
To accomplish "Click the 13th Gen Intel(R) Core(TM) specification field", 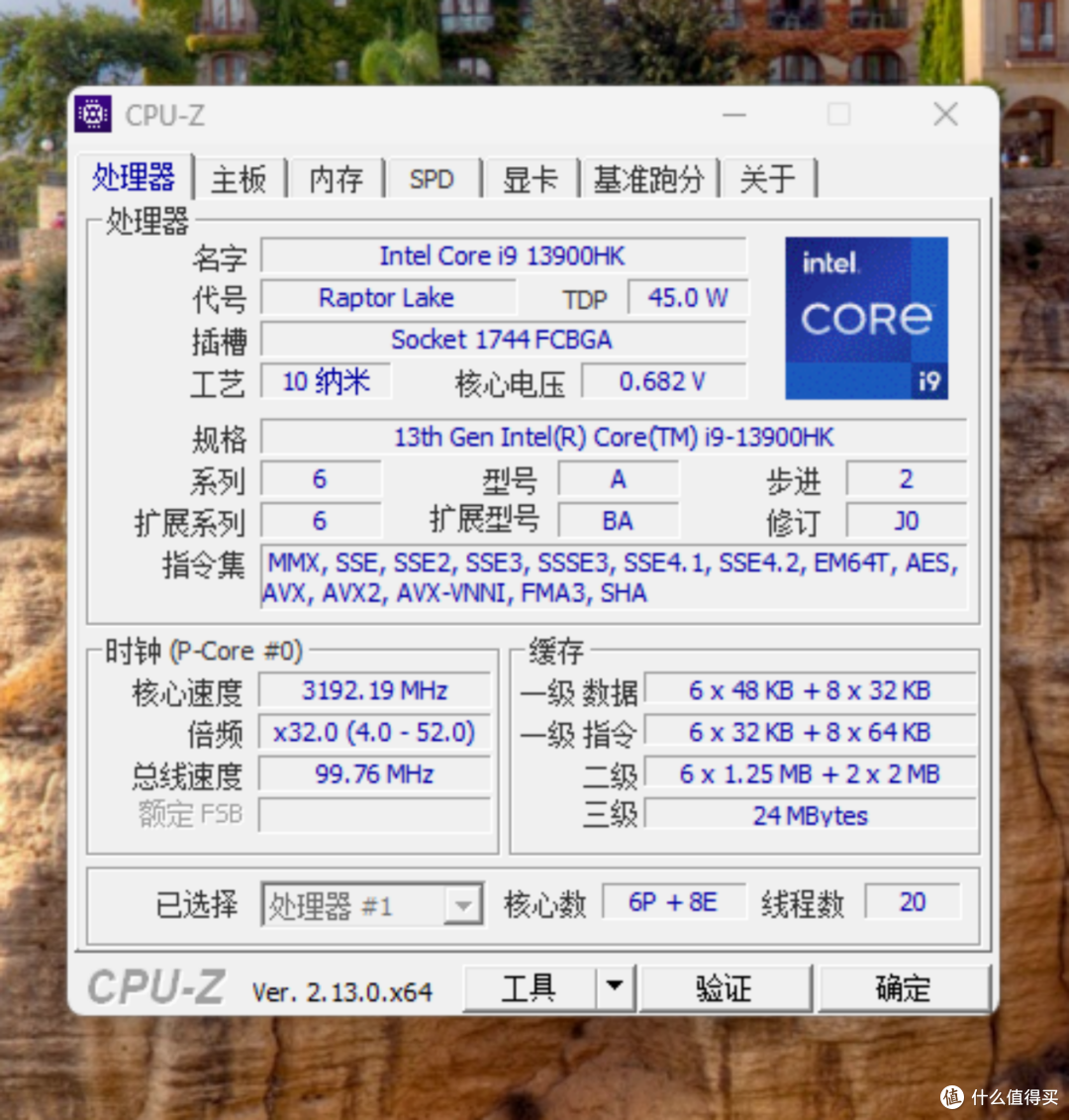I will click(614, 437).
